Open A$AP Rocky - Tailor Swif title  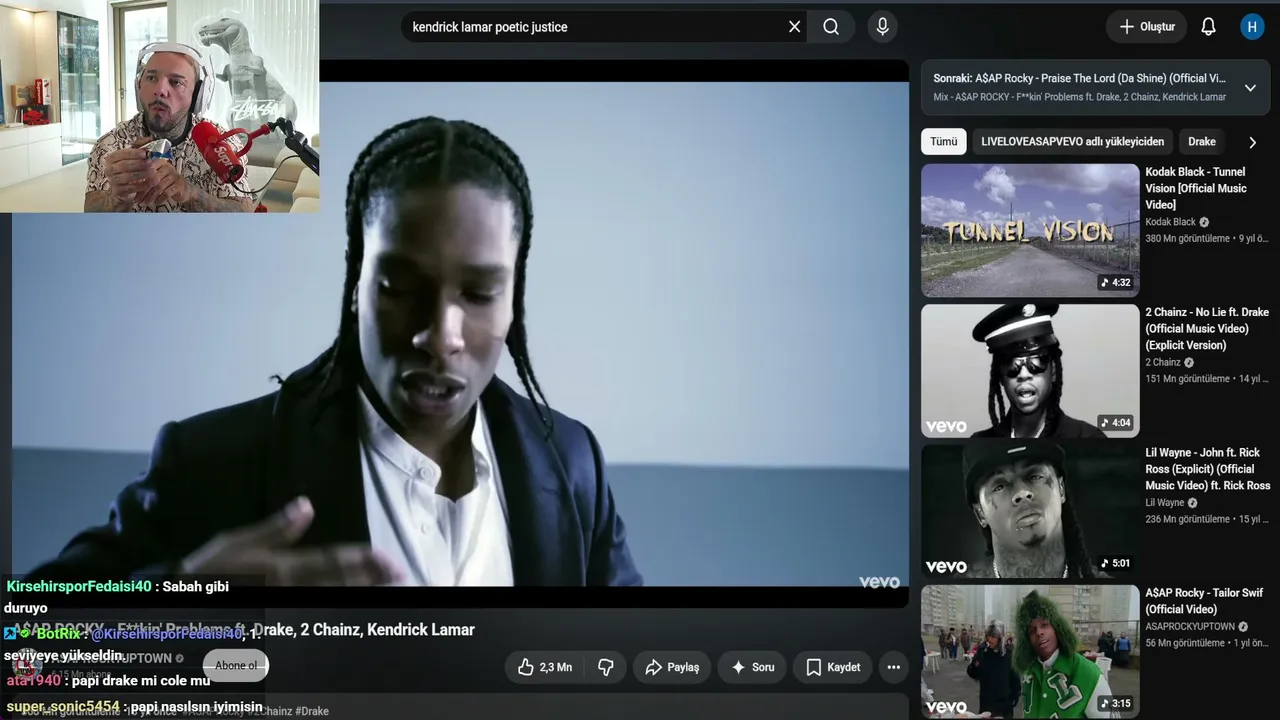pos(1204,601)
